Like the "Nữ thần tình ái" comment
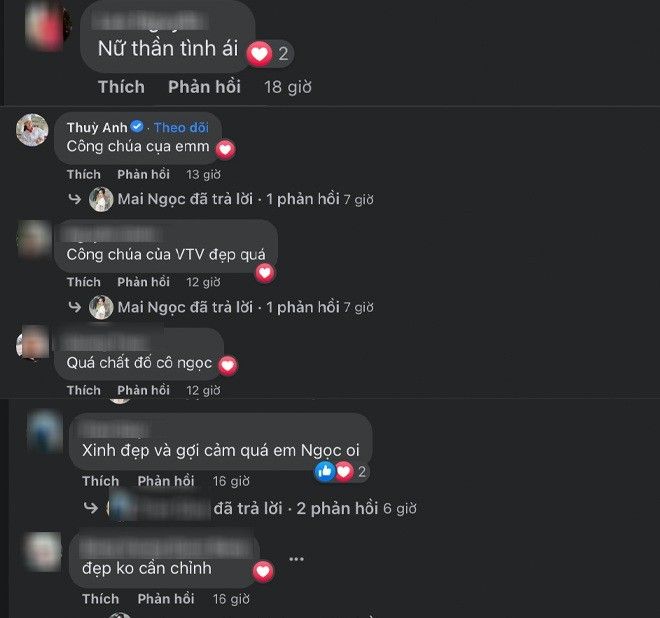Image resolution: width=660 pixels, height=618 pixels. 121,87
